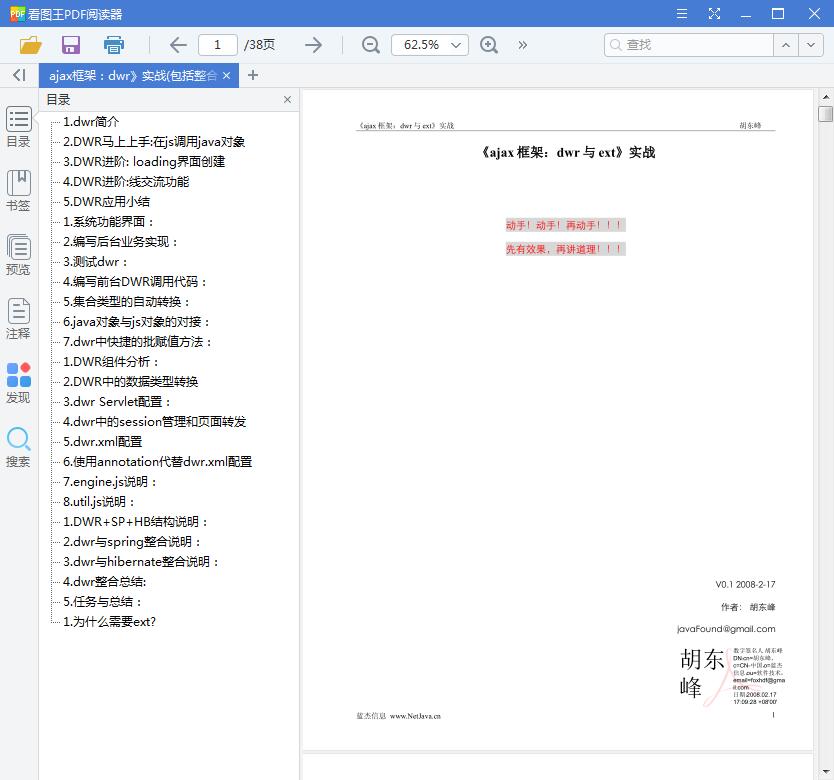834x780 pixels.
Task: Jump to 1.DWR+SP+HB结构说明
Action: coord(135,522)
